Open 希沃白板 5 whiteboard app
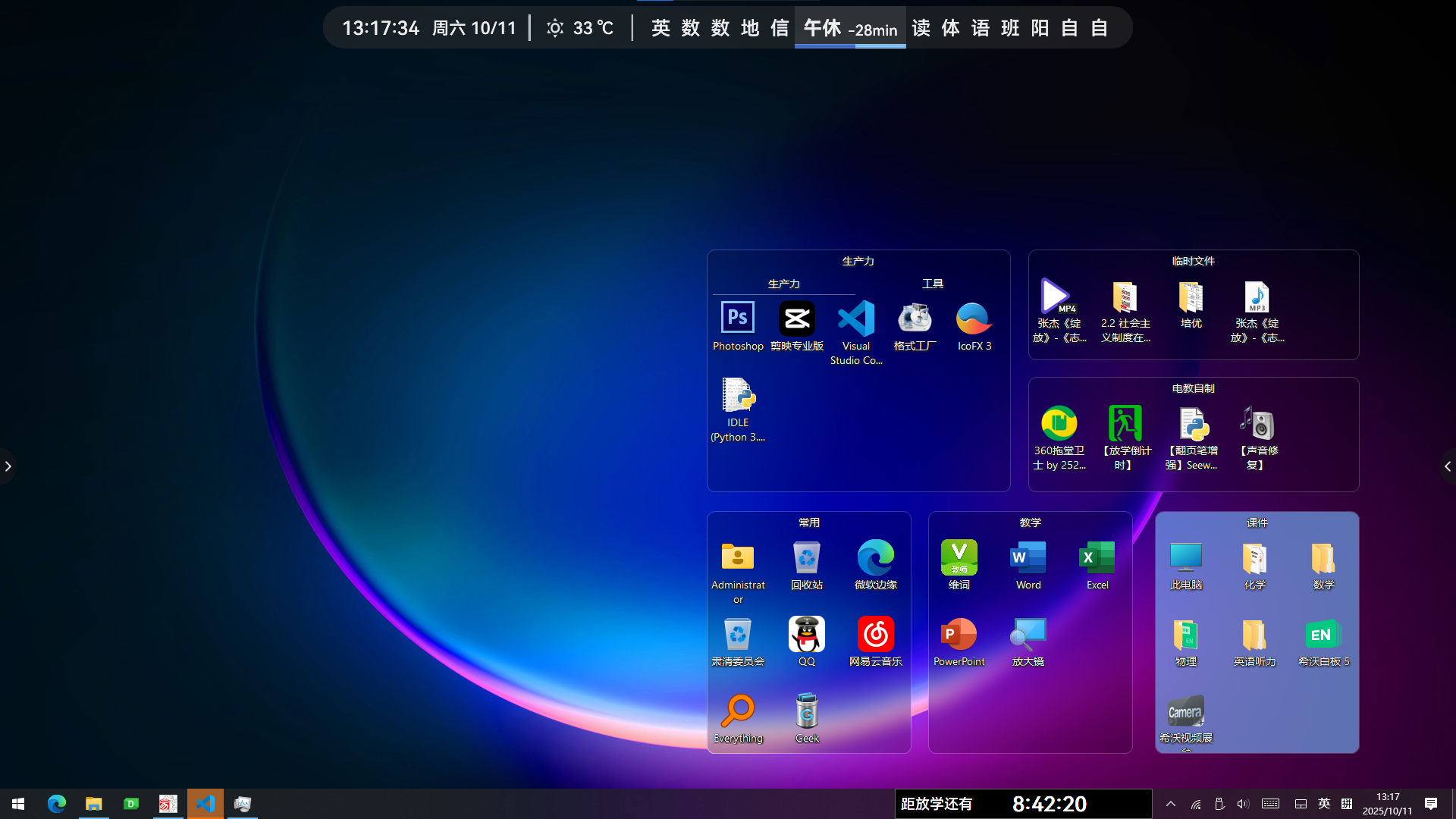Viewport: 1456px width, 819px height. [x=1323, y=635]
